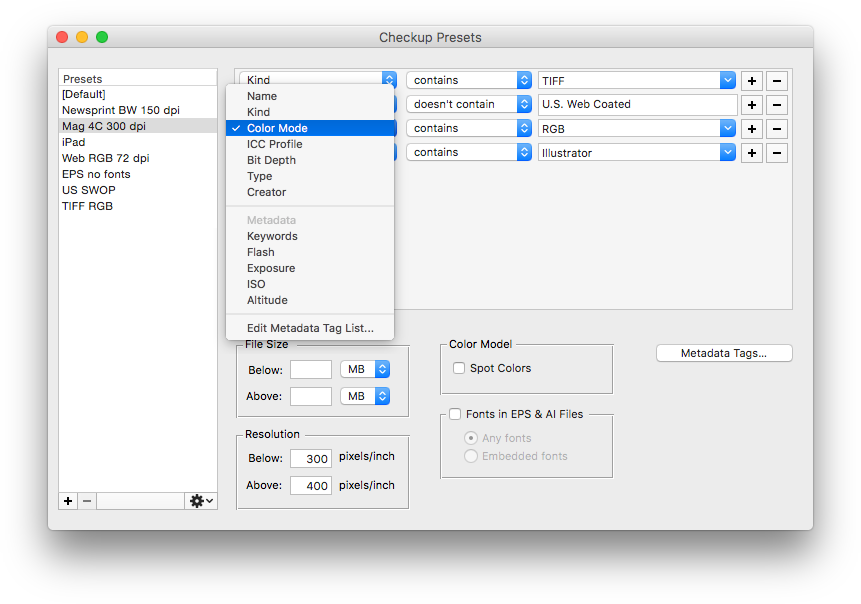Choose Exposure metadata menu item
This screenshot has width=861, height=604.
click(310, 268)
